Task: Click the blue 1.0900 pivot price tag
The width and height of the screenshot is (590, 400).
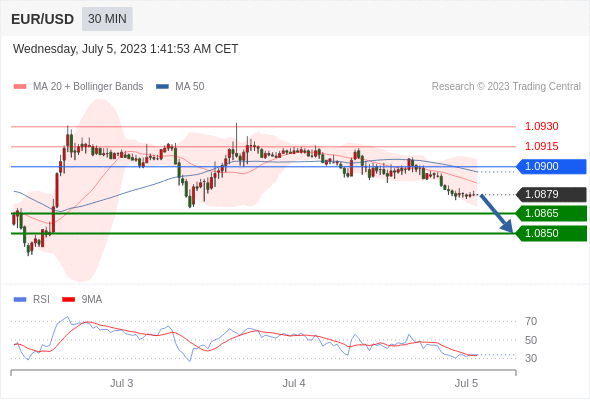Action: (x=551, y=166)
